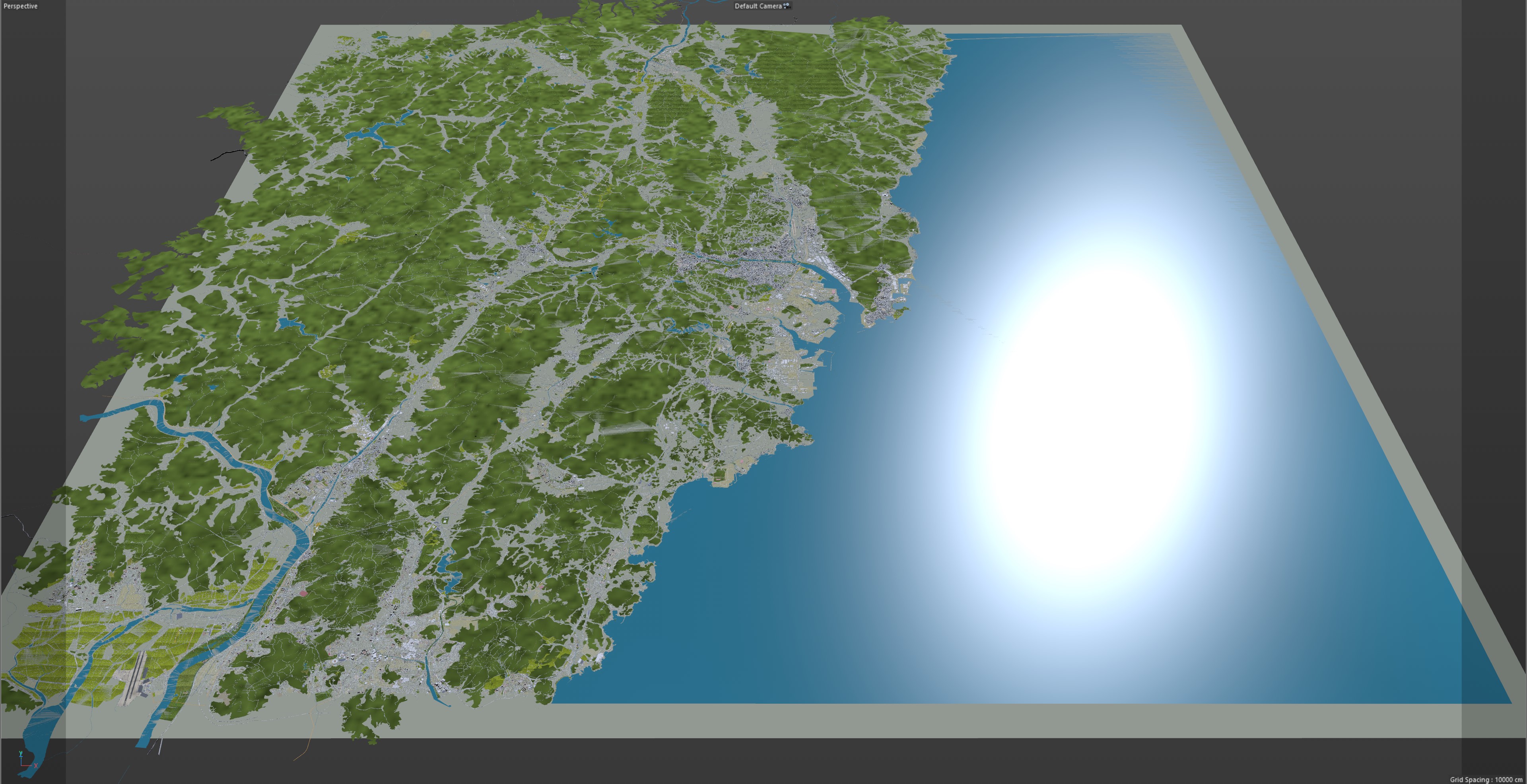1527x784 pixels.
Task: Click the grey base border below the sea
Action: point(889,720)
